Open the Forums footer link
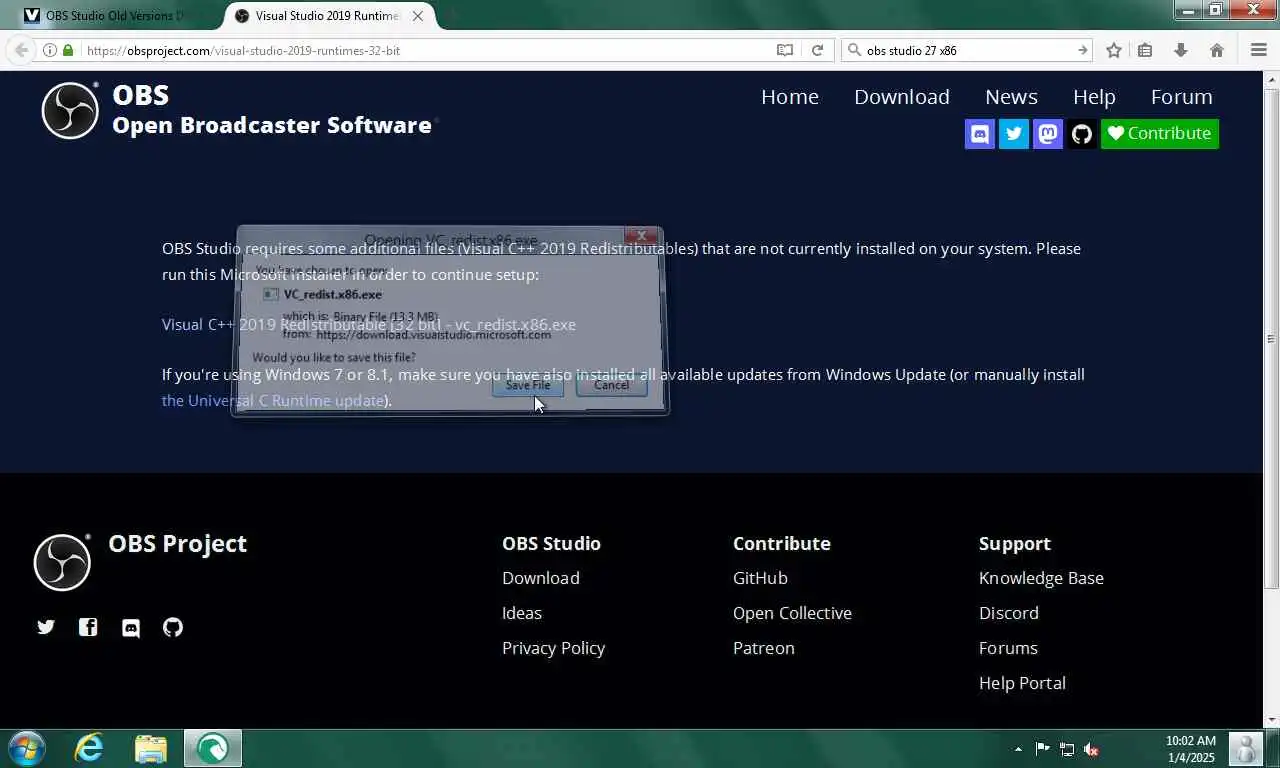 coord(1008,648)
